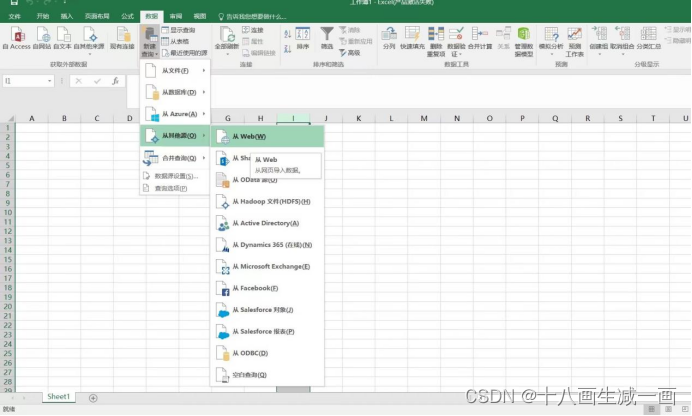Choose 从 Salesforce 报表(P)

click(x=267, y=331)
